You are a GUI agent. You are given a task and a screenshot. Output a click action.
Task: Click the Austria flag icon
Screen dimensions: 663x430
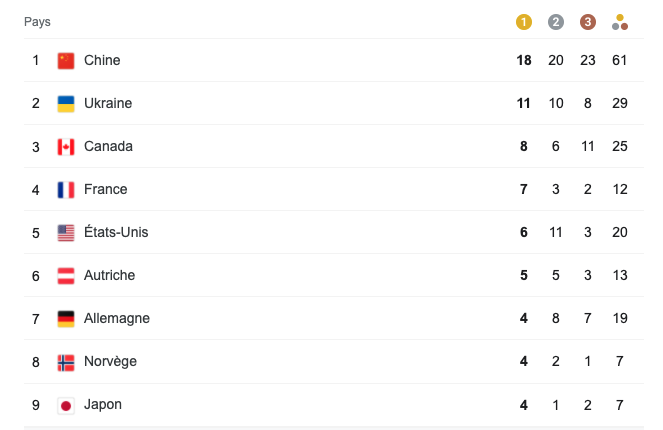(x=66, y=276)
